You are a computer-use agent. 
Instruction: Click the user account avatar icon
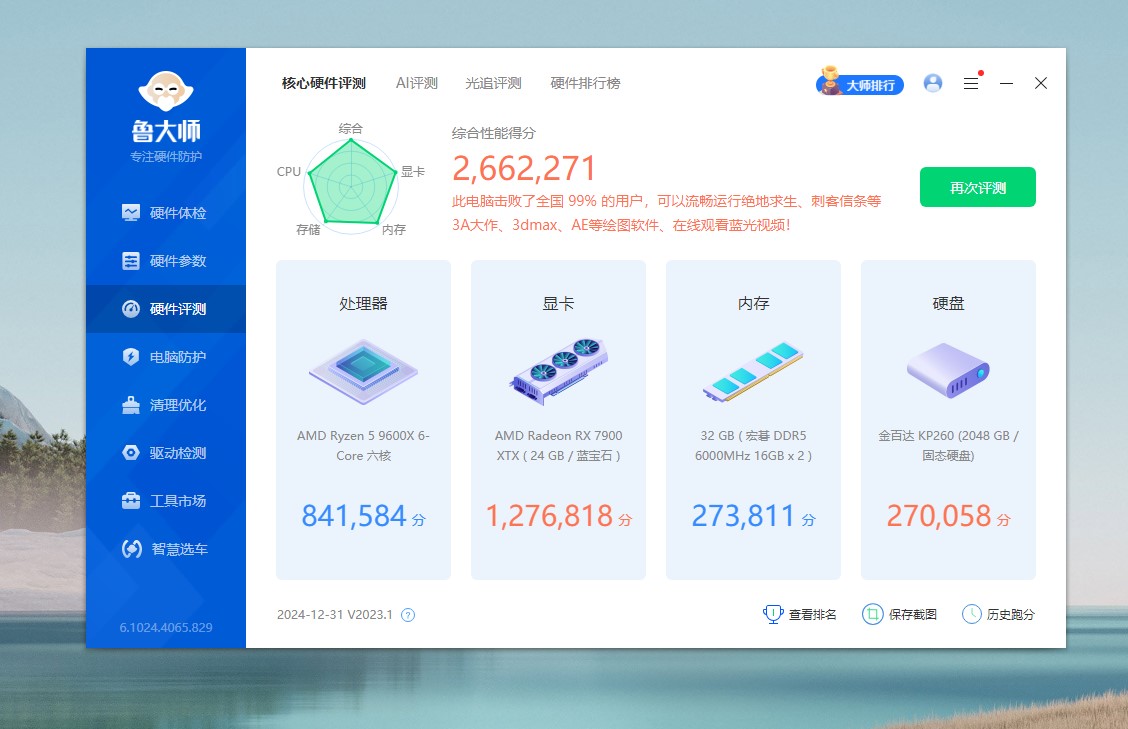[933, 83]
